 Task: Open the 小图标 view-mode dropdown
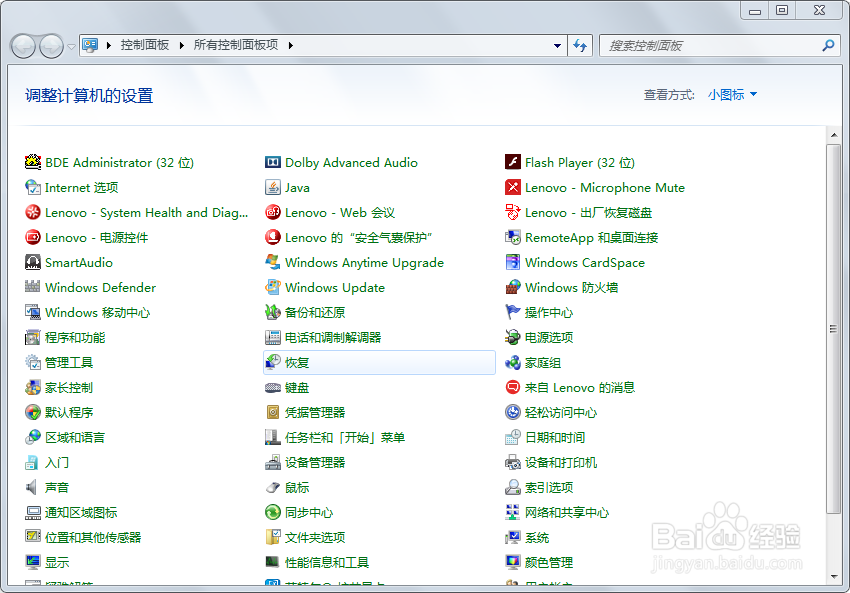coord(732,95)
